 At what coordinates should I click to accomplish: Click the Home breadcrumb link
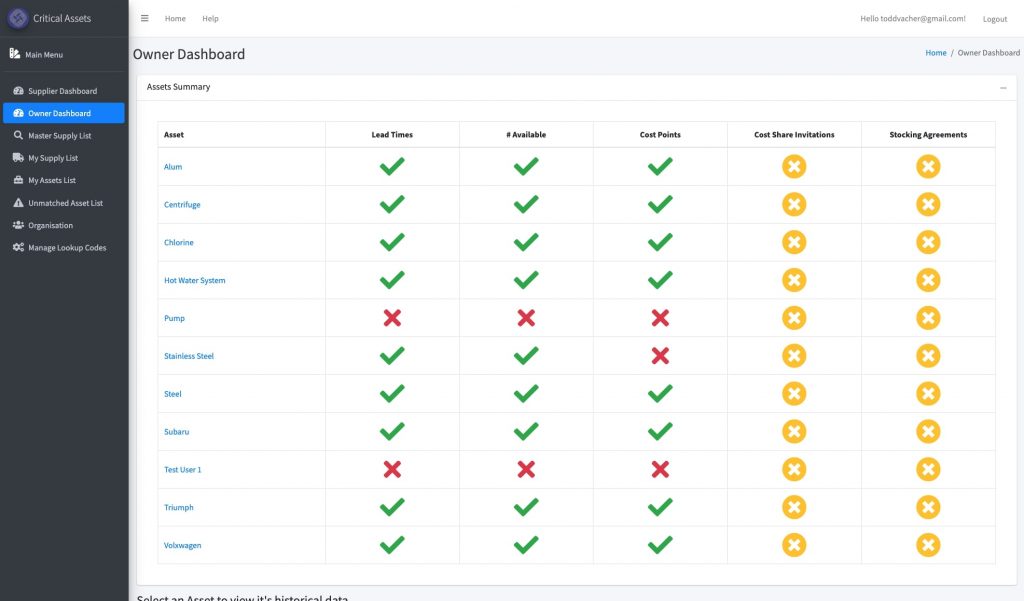pyautogui.click(x=935, y=53)
